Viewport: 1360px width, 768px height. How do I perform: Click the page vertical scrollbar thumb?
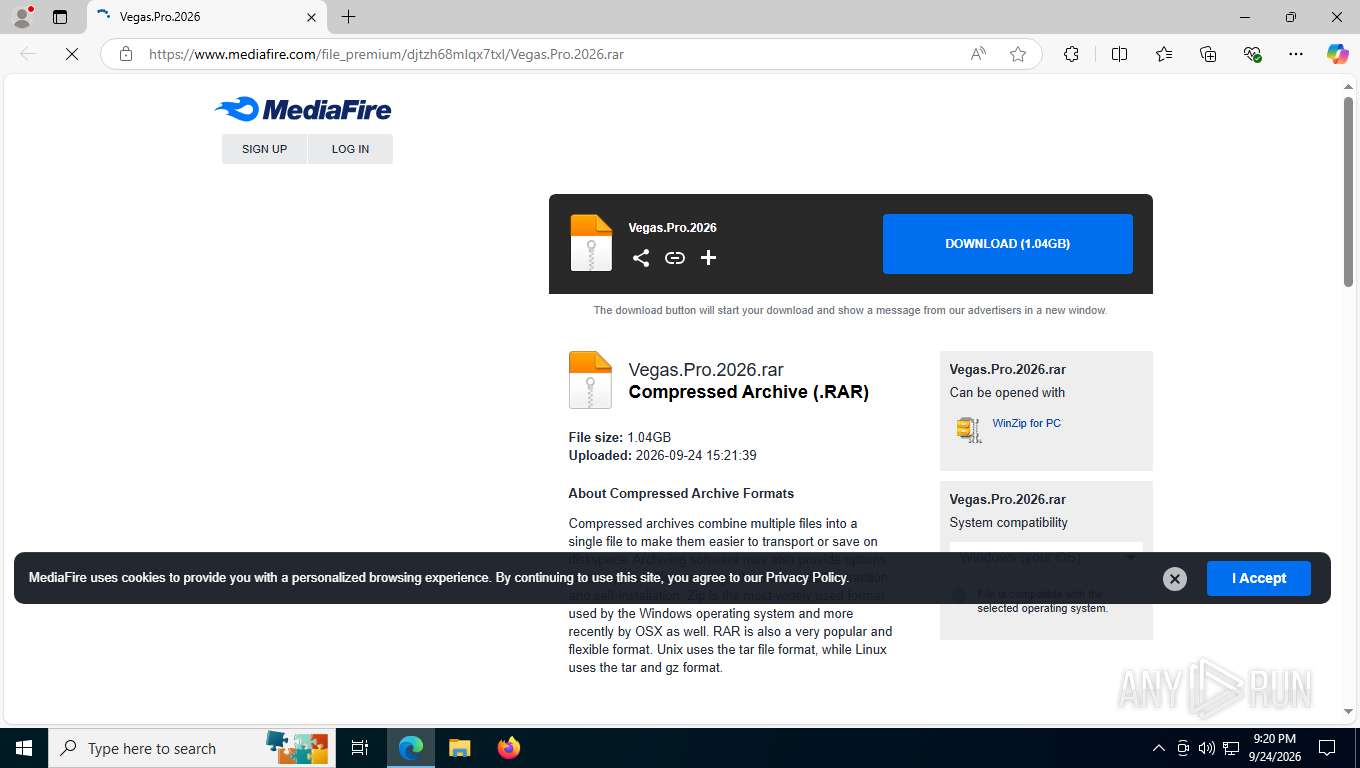coord(1348,193)
